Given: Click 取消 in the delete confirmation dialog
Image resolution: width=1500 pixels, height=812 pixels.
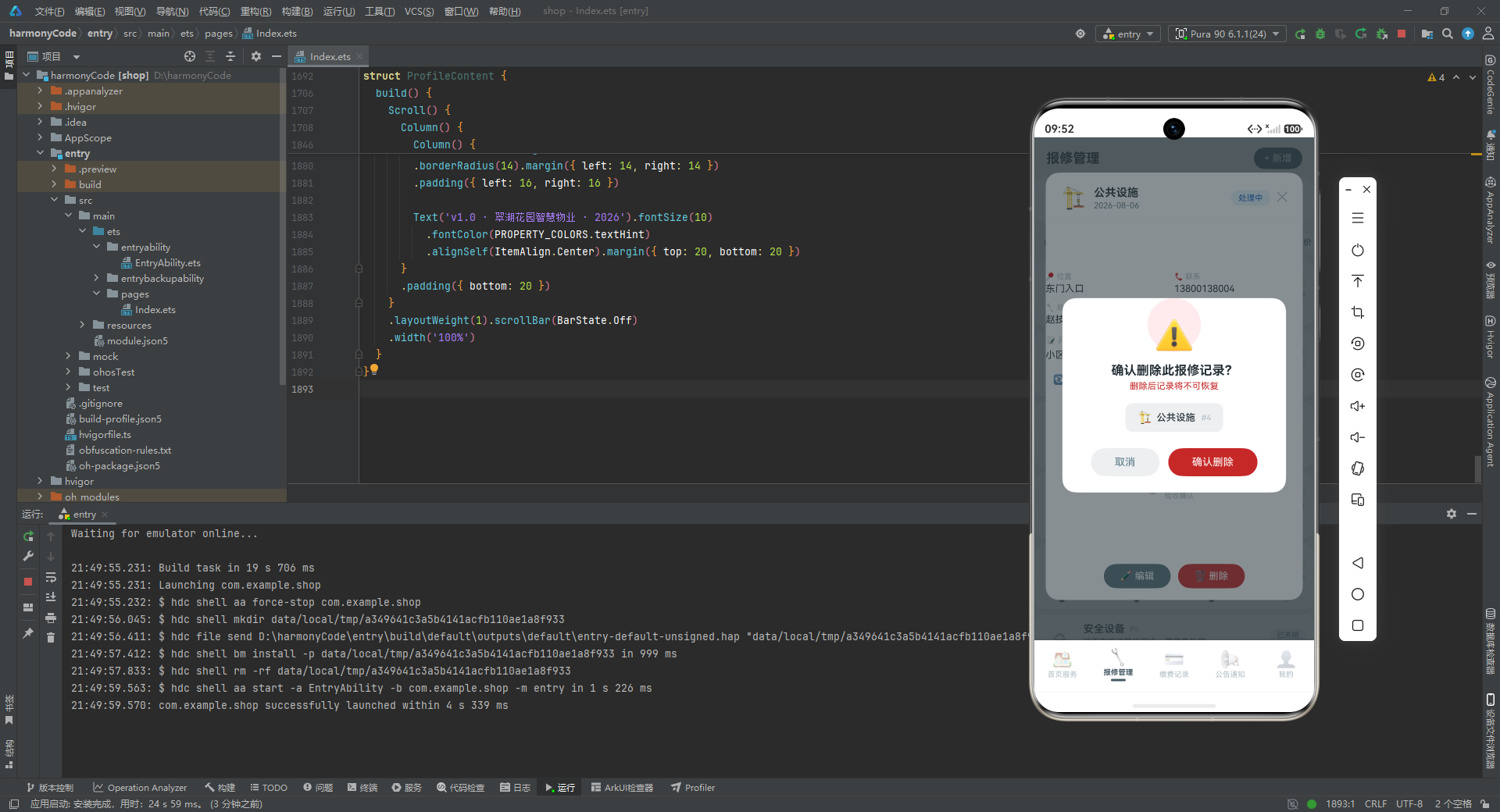Looking at the screenshot, I should pyautogui.click(x=1125, y=461).
